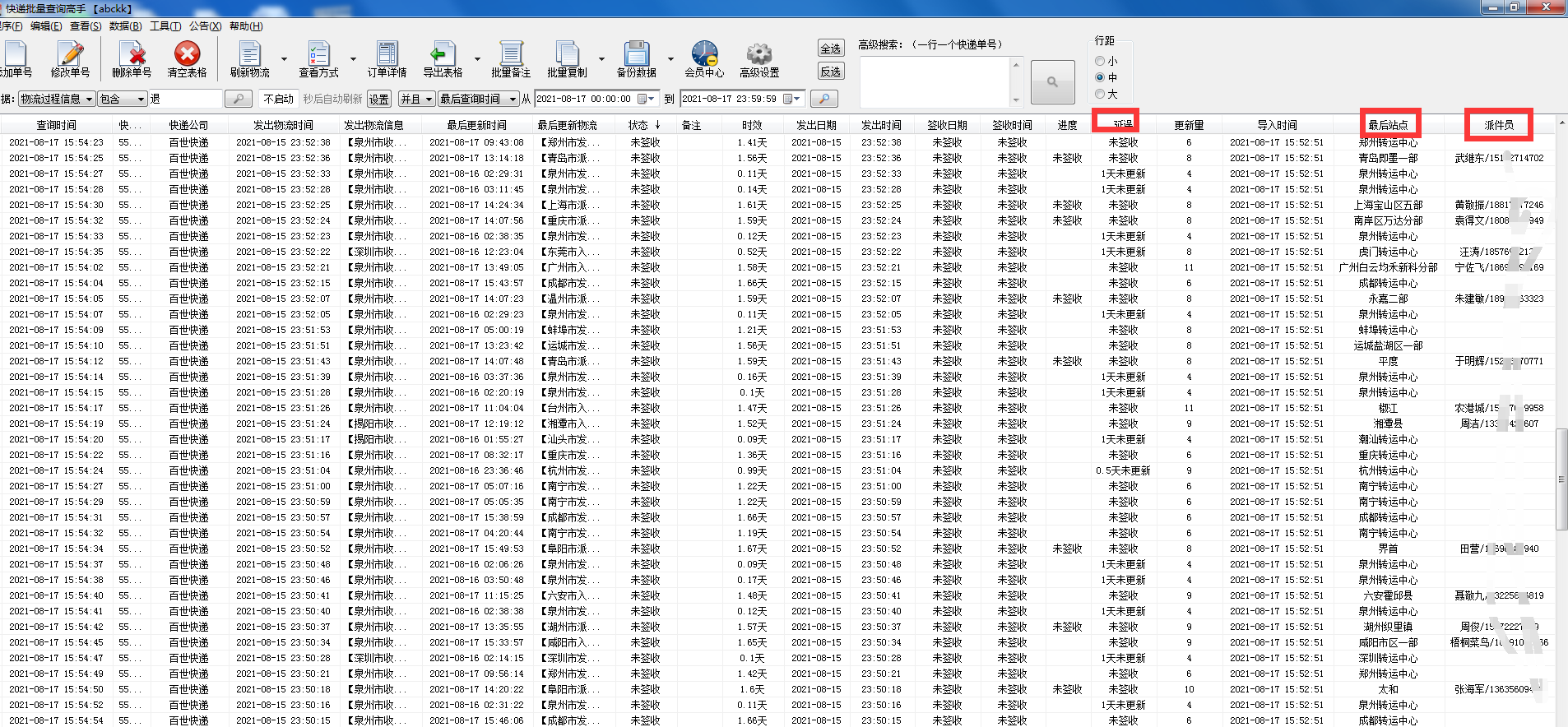The image size is (1568, 727).
Task: Click the 批量复制 batch copy icon
Action: pos(567,54)
